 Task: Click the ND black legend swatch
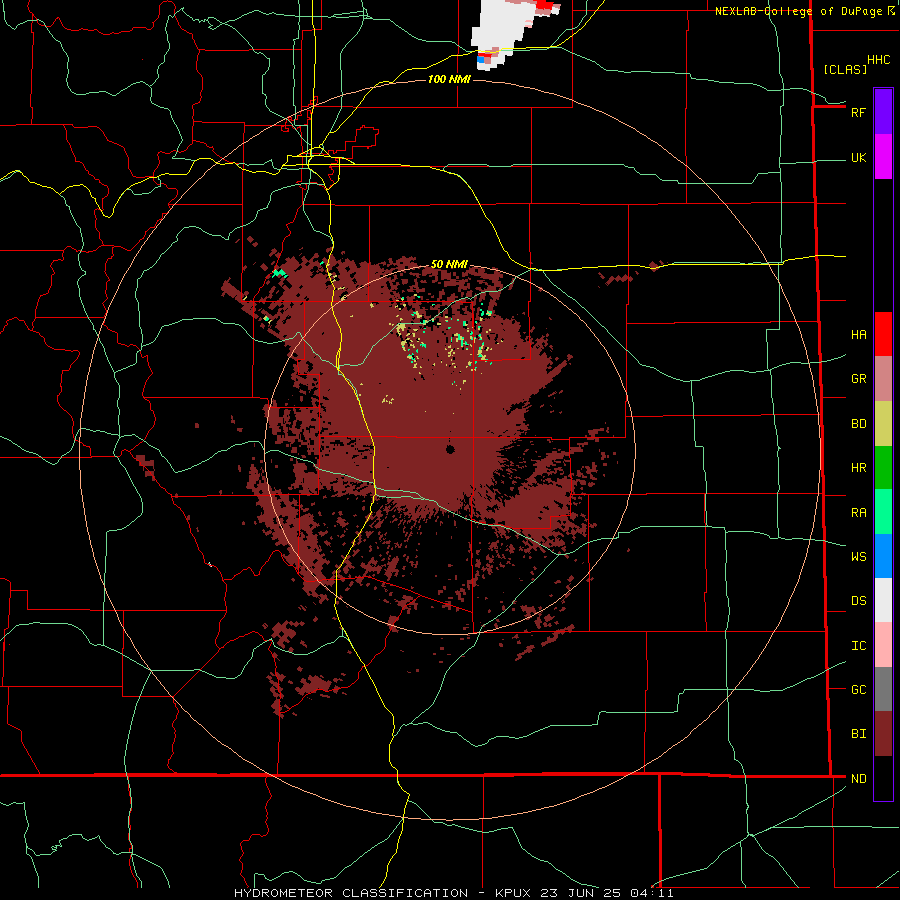tap(883, 778)
